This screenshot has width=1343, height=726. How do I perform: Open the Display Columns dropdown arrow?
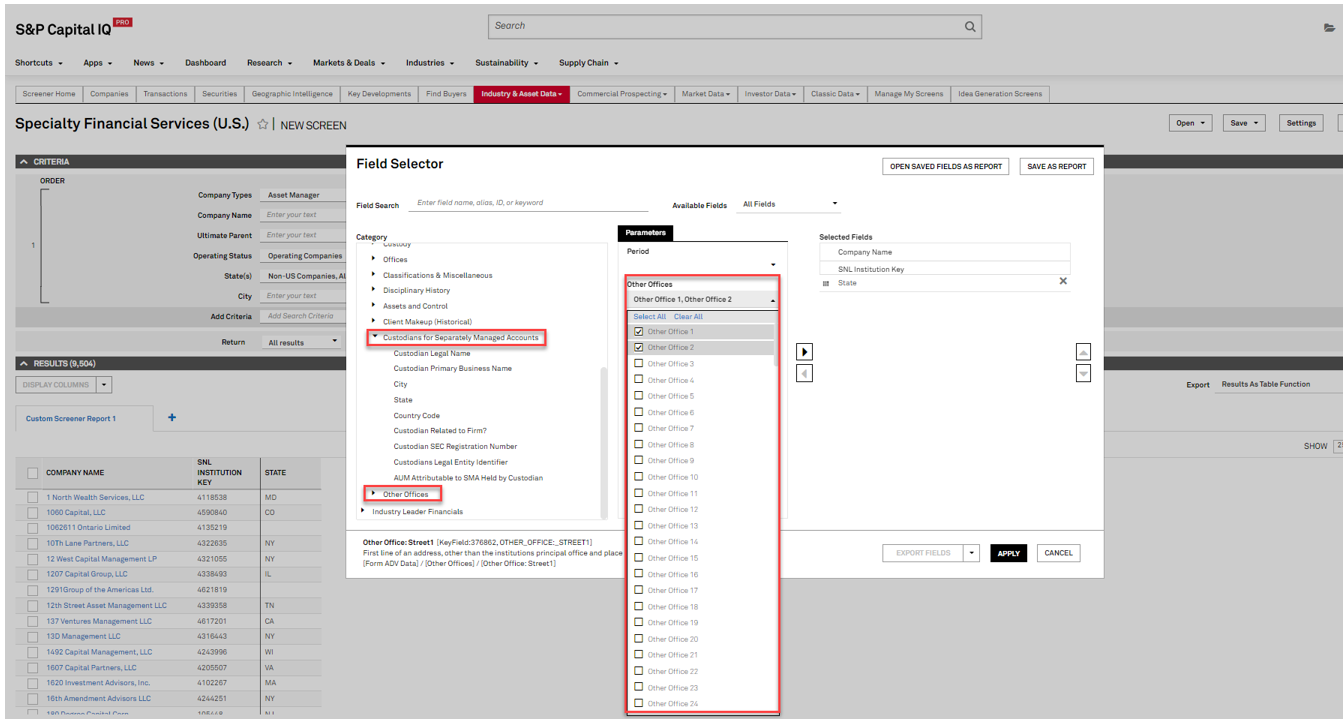104,385
